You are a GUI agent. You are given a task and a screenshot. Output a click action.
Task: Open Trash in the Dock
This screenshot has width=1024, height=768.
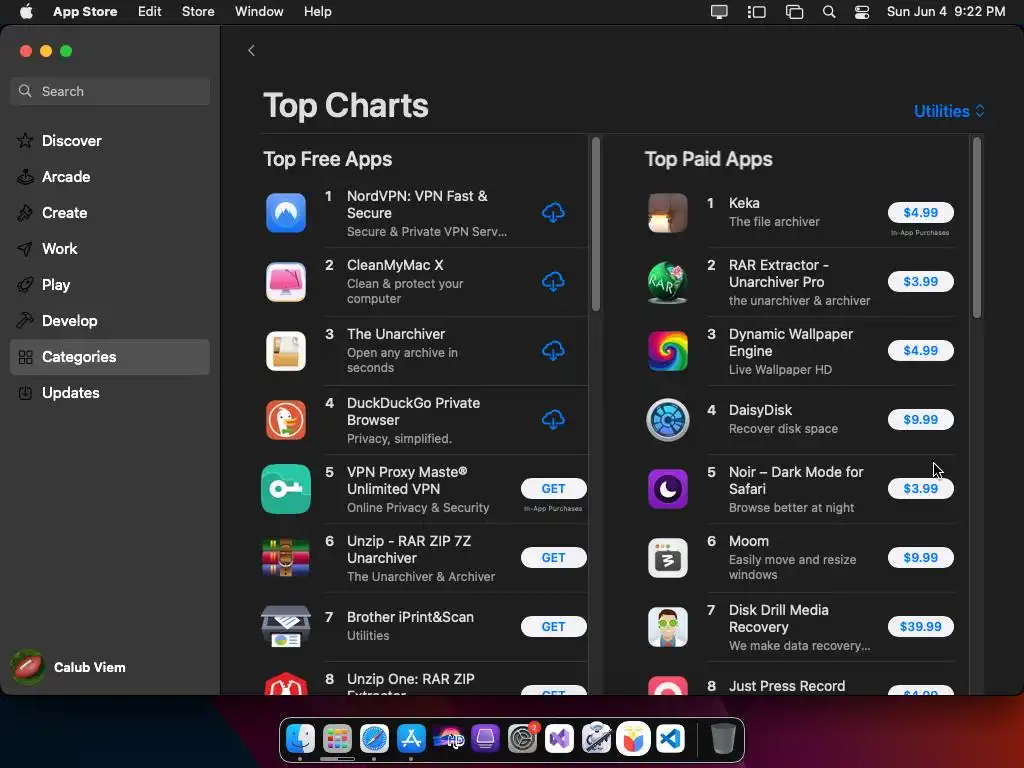click(723, 739)
